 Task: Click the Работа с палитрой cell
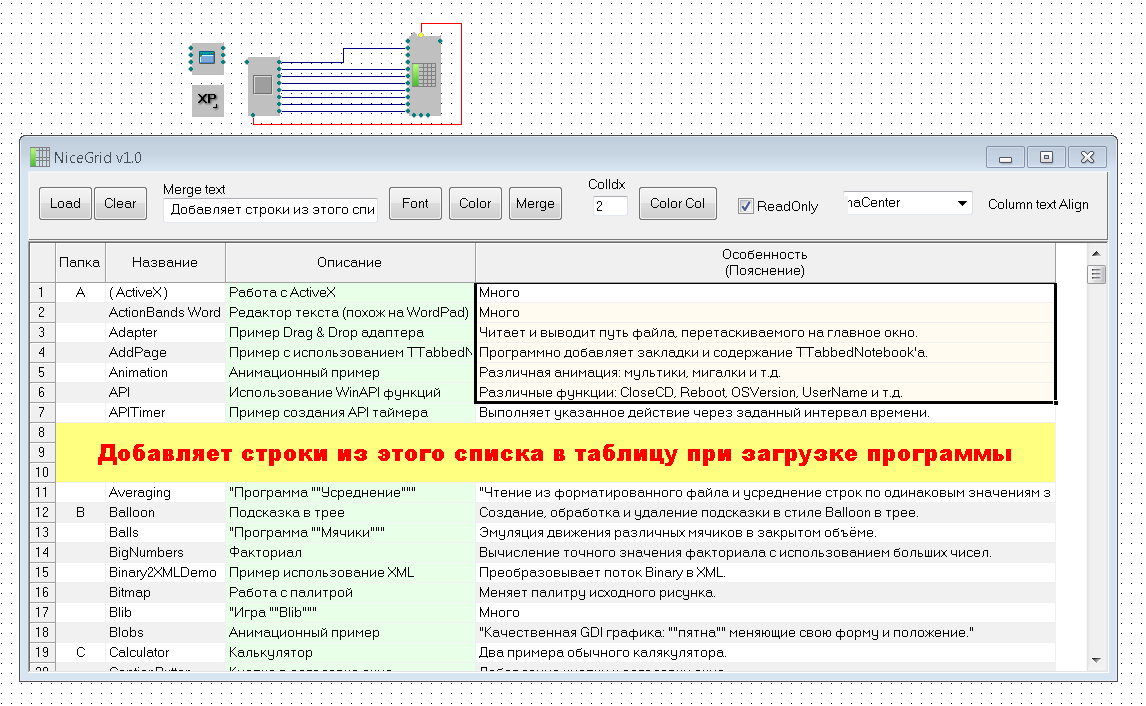click(350, 593)
